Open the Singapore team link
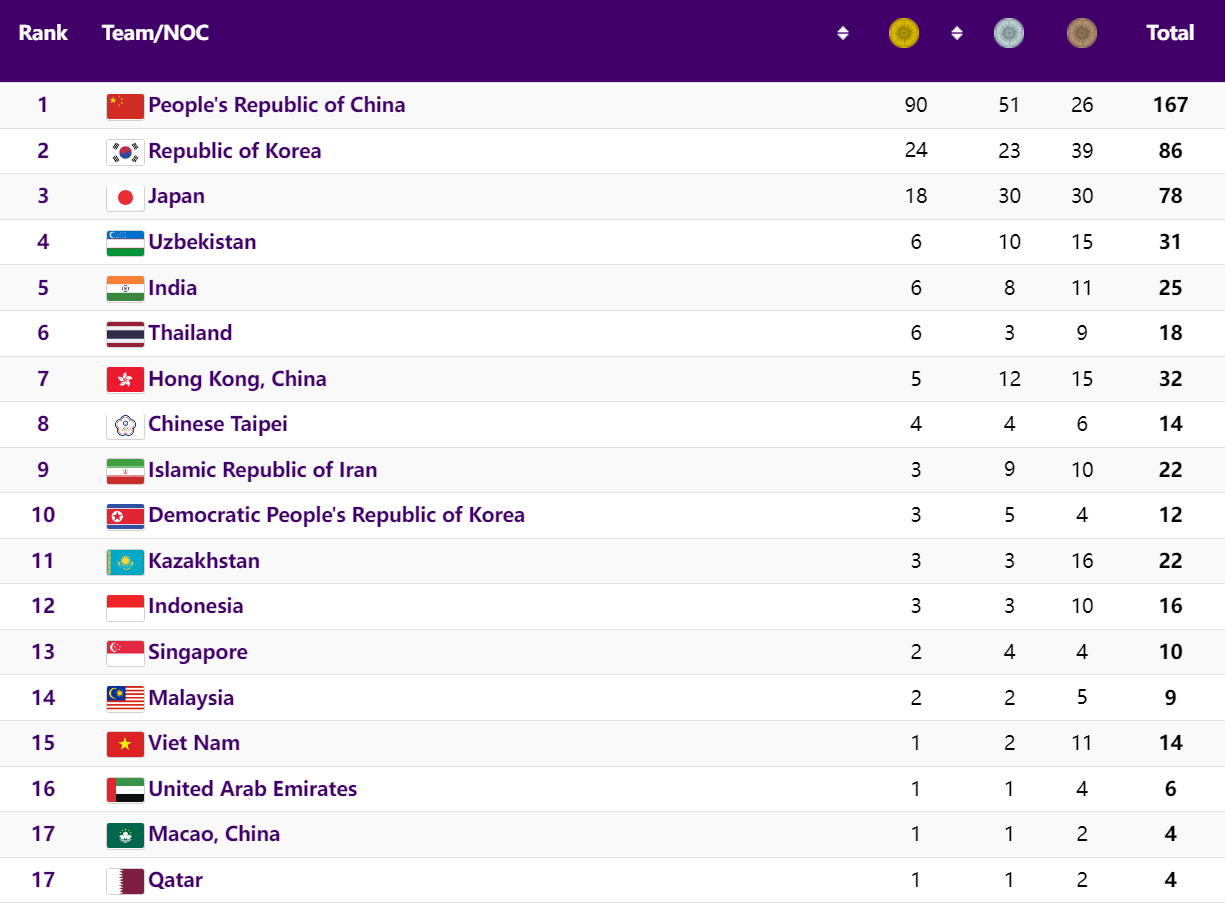The width and height of the screenshot is (1225, 903). pos(198,652)
